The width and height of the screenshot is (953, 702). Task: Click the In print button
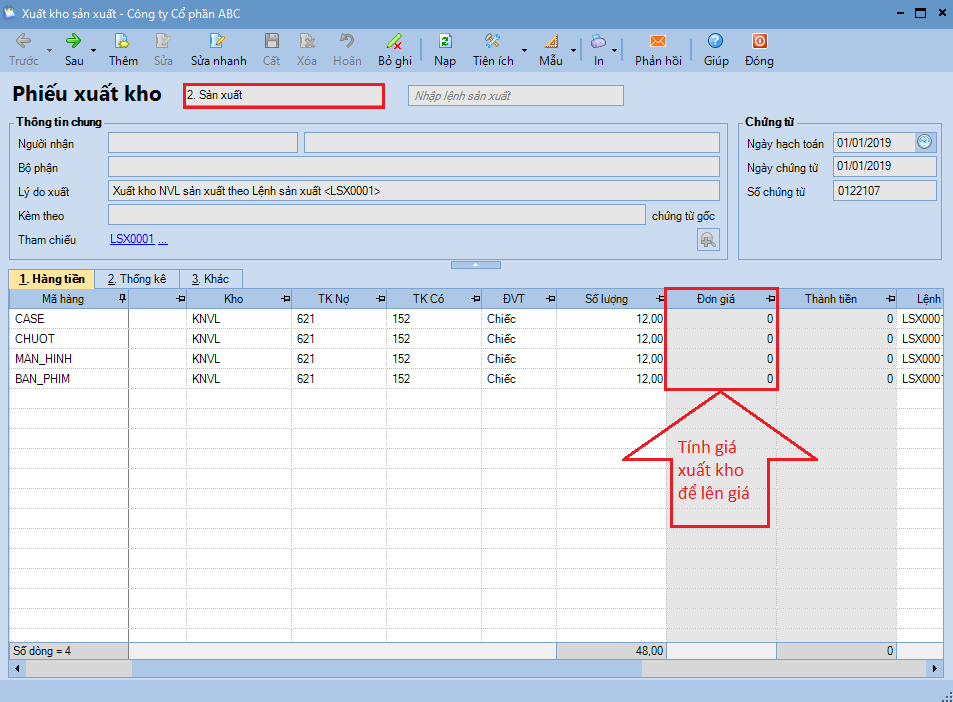[599, 49]
